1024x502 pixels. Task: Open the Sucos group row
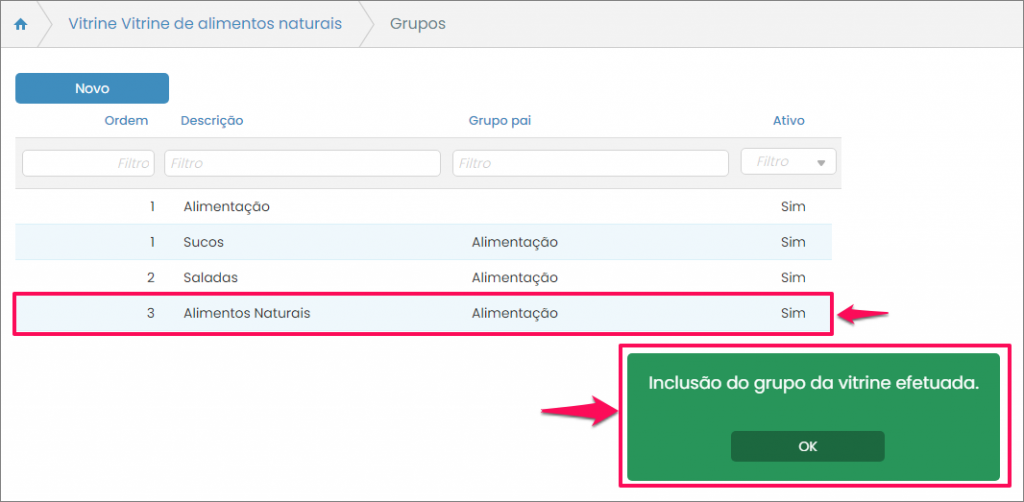(x=204, y=242)
